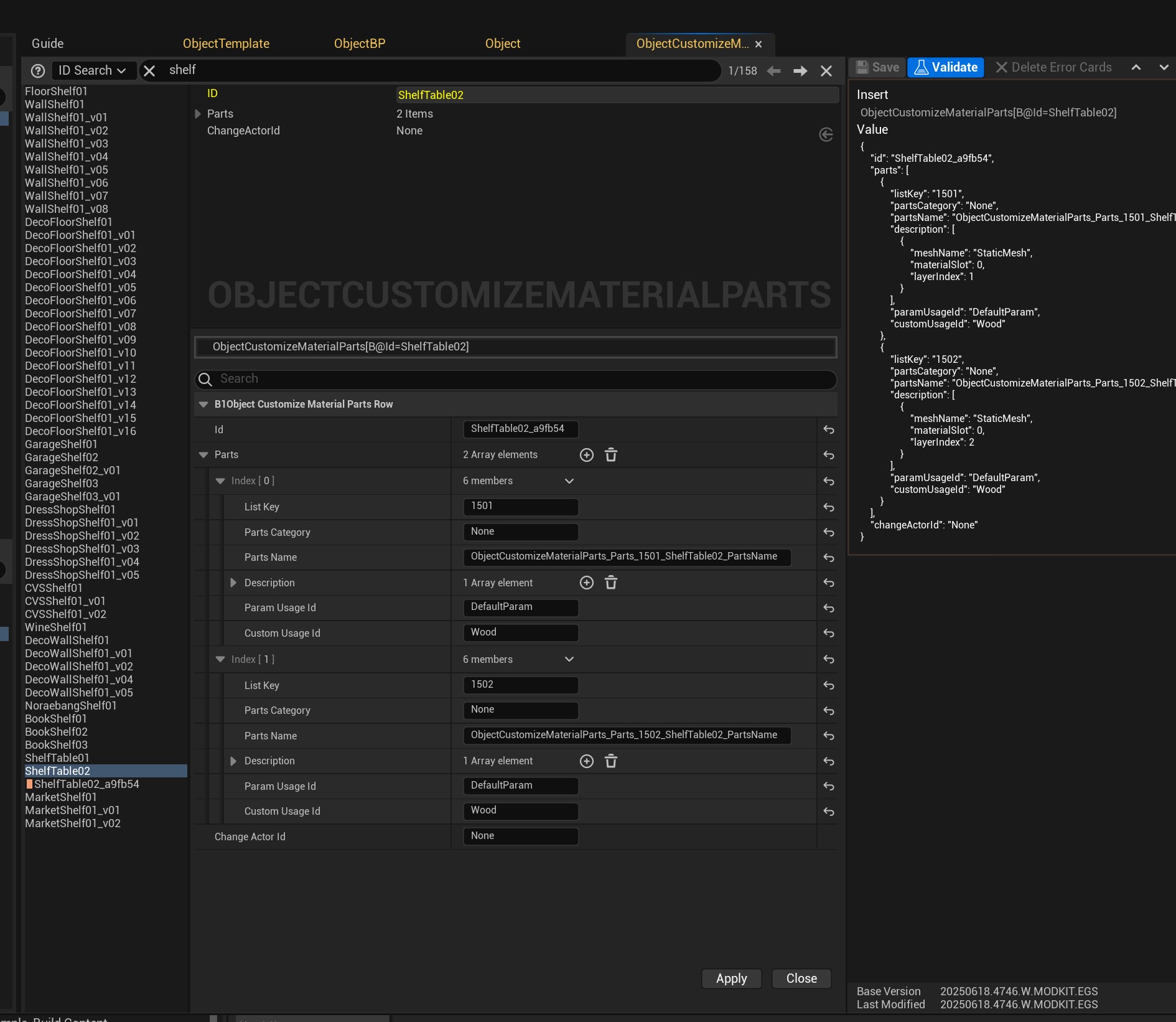Click Delete Error Cards
Screen dimensions: 1176x1022
(1053, 67)
